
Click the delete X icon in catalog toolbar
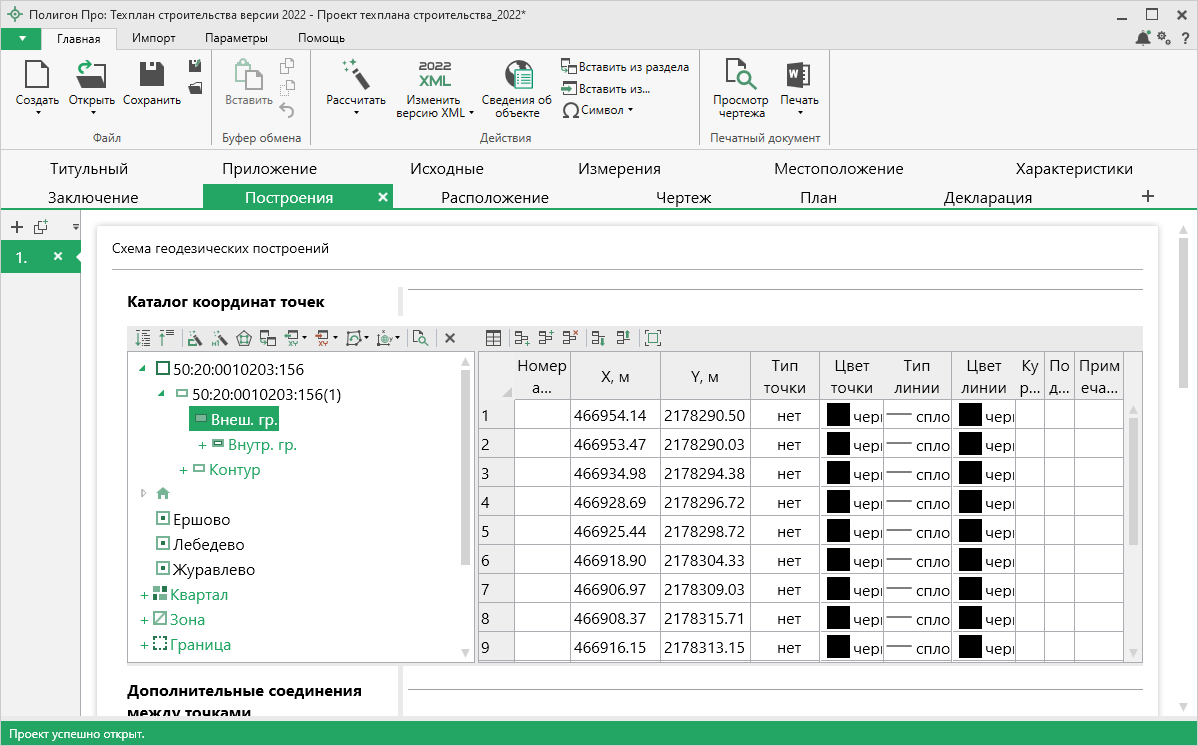(450, 338)
